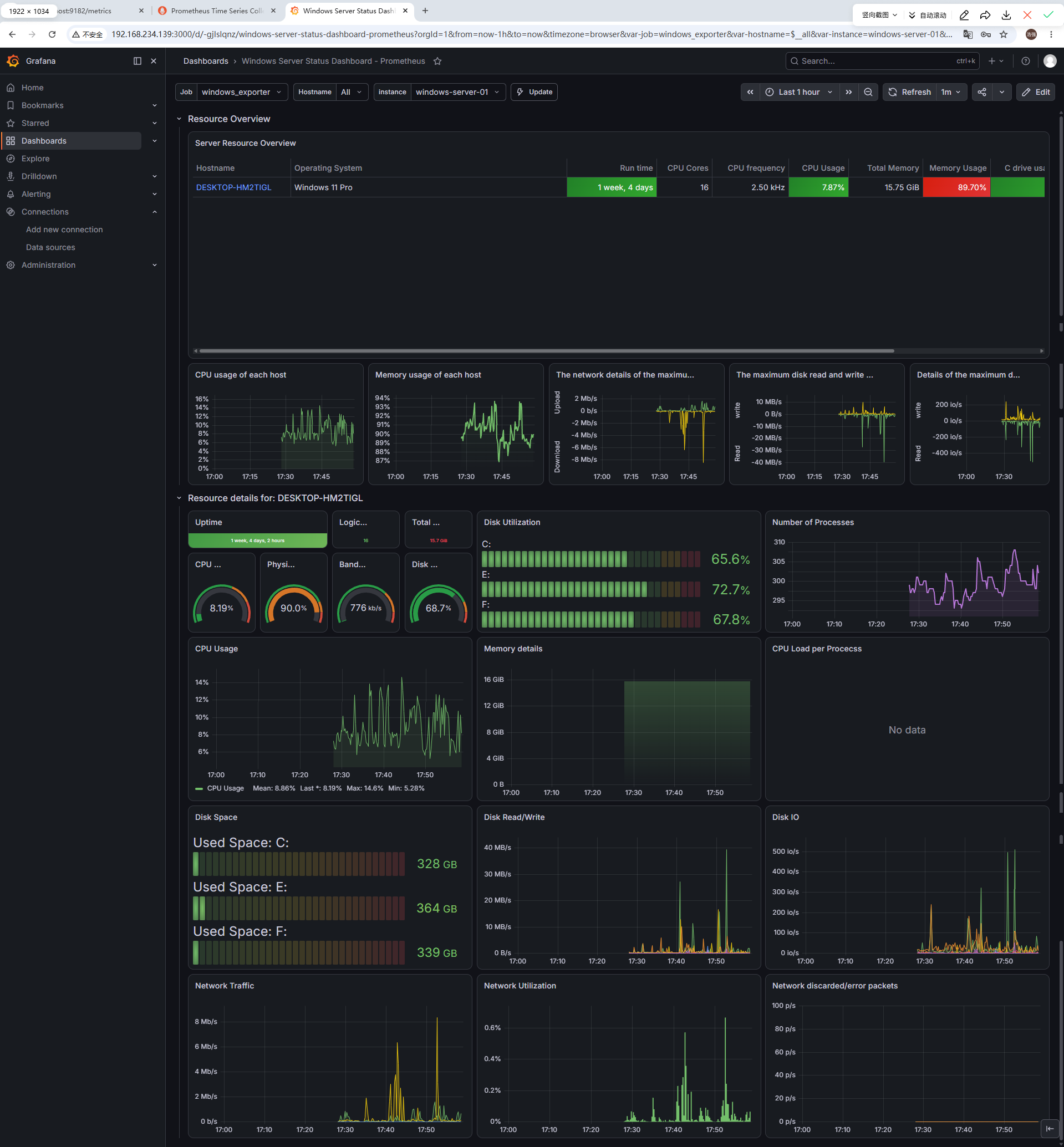Reload the browser page
Image resolution: width=1064 pixels, height=1147 pixels.
tap(52, 34)
